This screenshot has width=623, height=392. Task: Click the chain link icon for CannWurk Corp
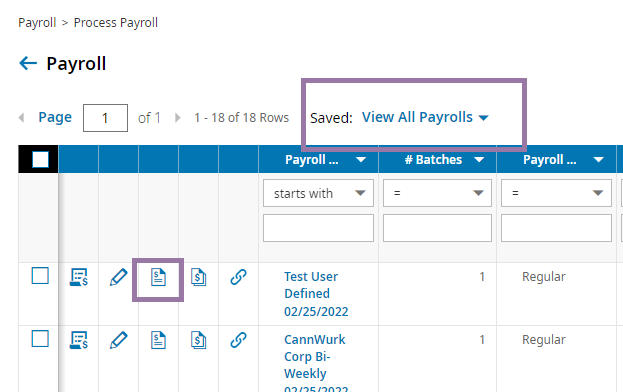238,340
